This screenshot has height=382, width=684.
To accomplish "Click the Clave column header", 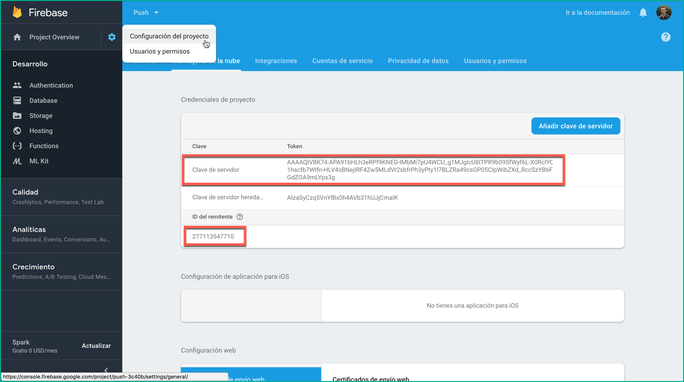I will pyautogui.click(x=199, y=146).
